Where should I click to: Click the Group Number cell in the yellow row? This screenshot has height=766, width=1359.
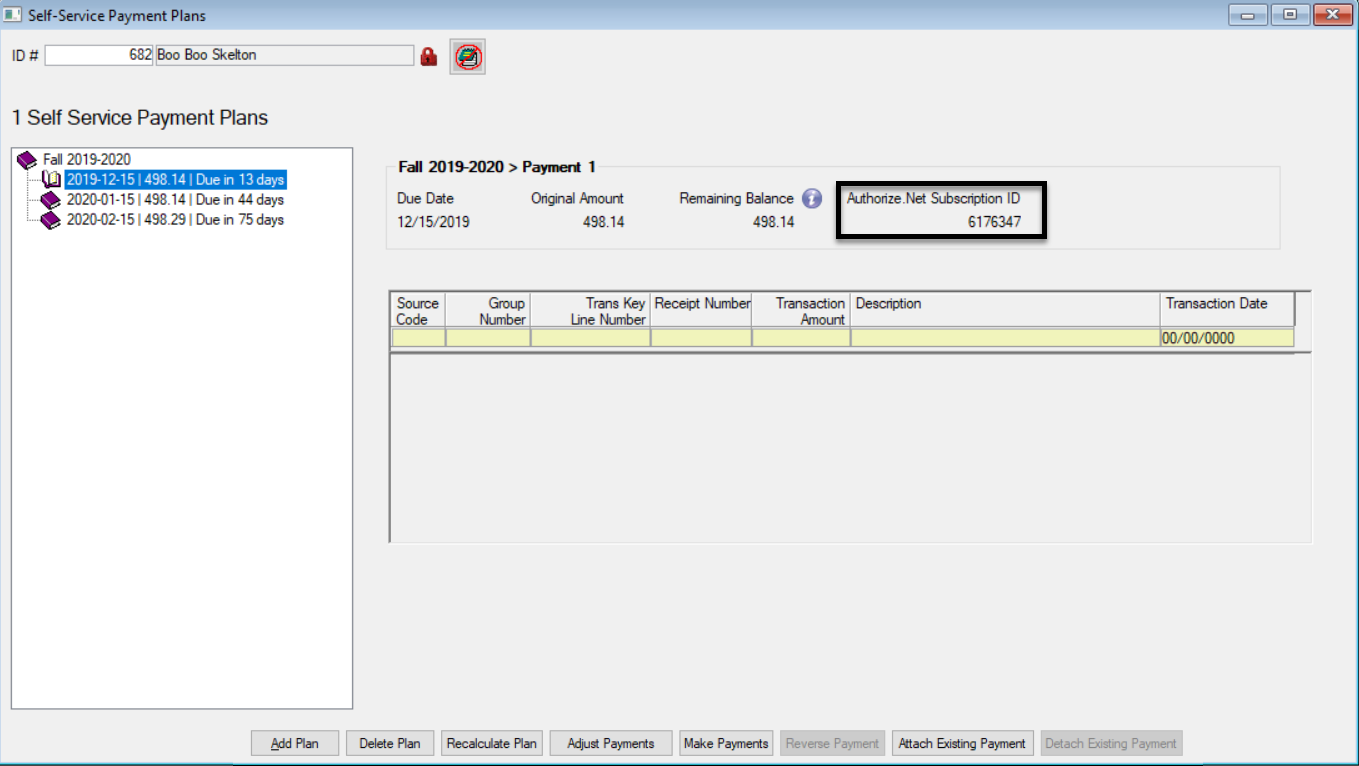[487, 338]
